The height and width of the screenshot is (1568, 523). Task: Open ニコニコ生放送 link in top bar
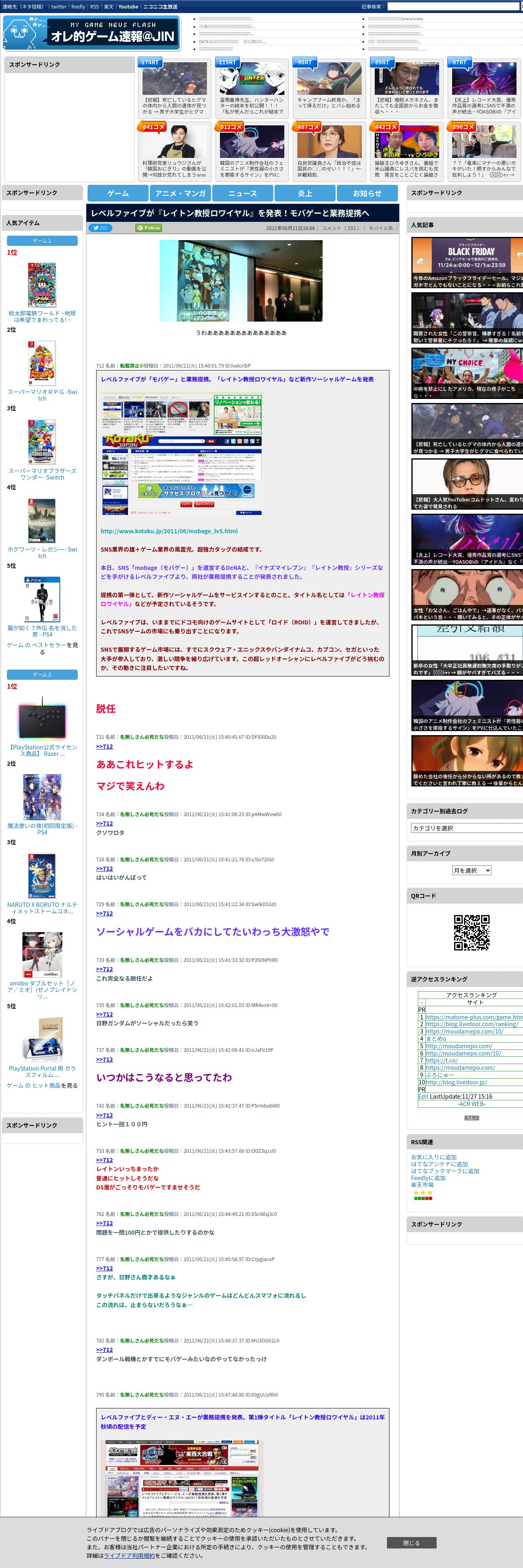point(160,7)
